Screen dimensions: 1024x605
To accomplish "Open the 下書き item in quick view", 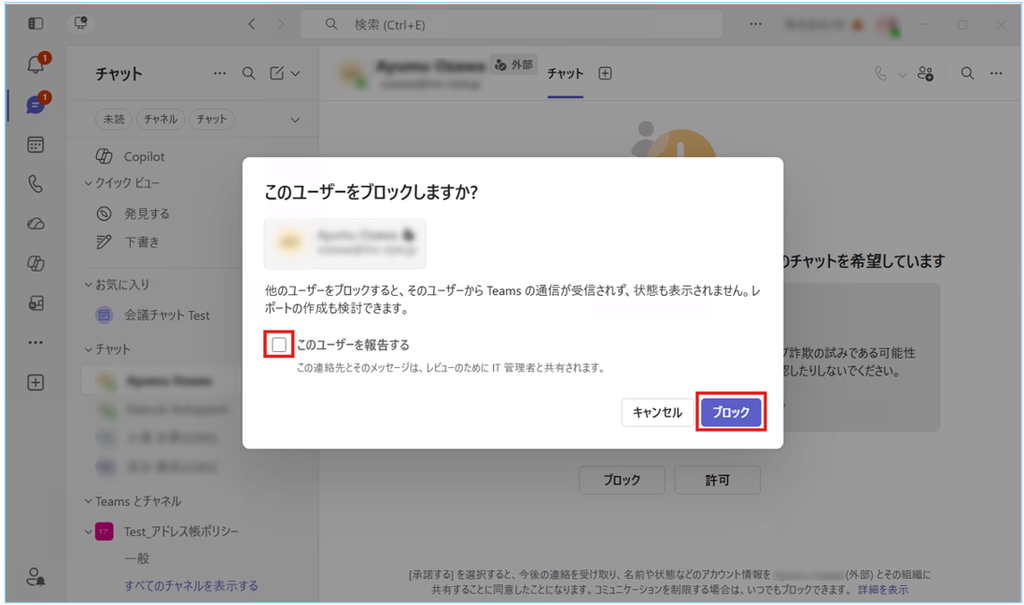I will pyautogui.click(x=142, y=242).
